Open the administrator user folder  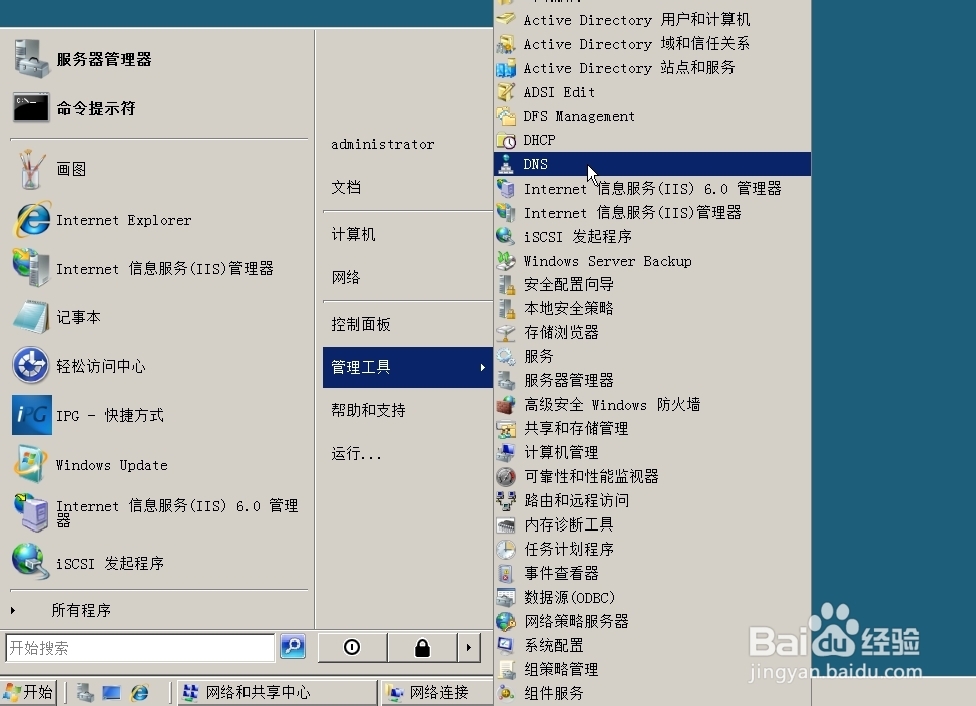point(408,144)
